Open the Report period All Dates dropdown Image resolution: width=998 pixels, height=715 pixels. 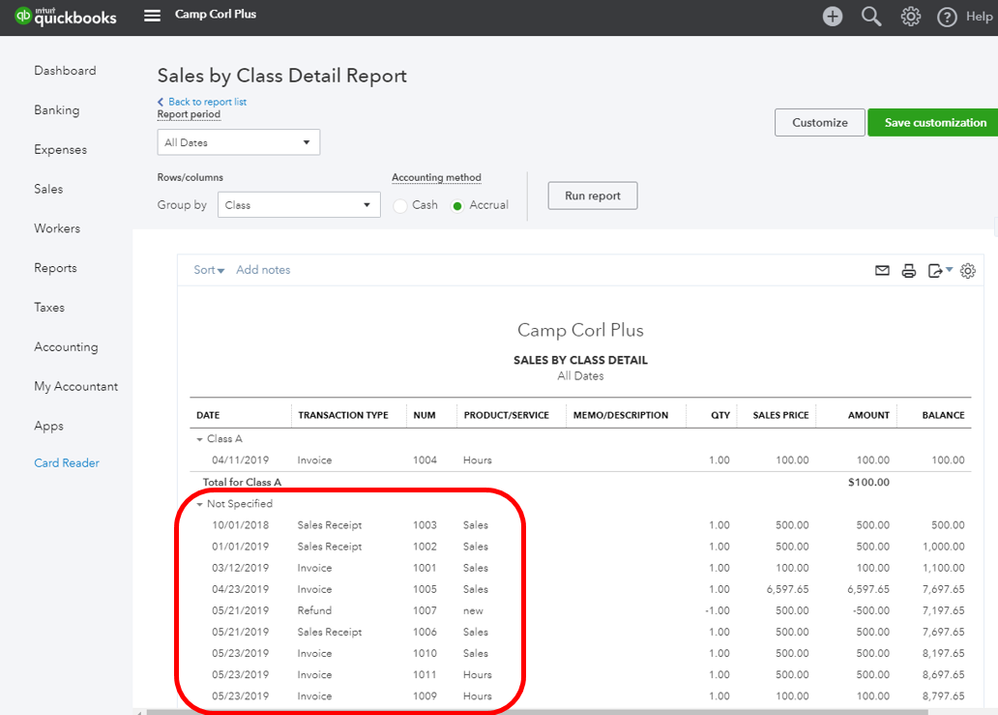point(239,142)
